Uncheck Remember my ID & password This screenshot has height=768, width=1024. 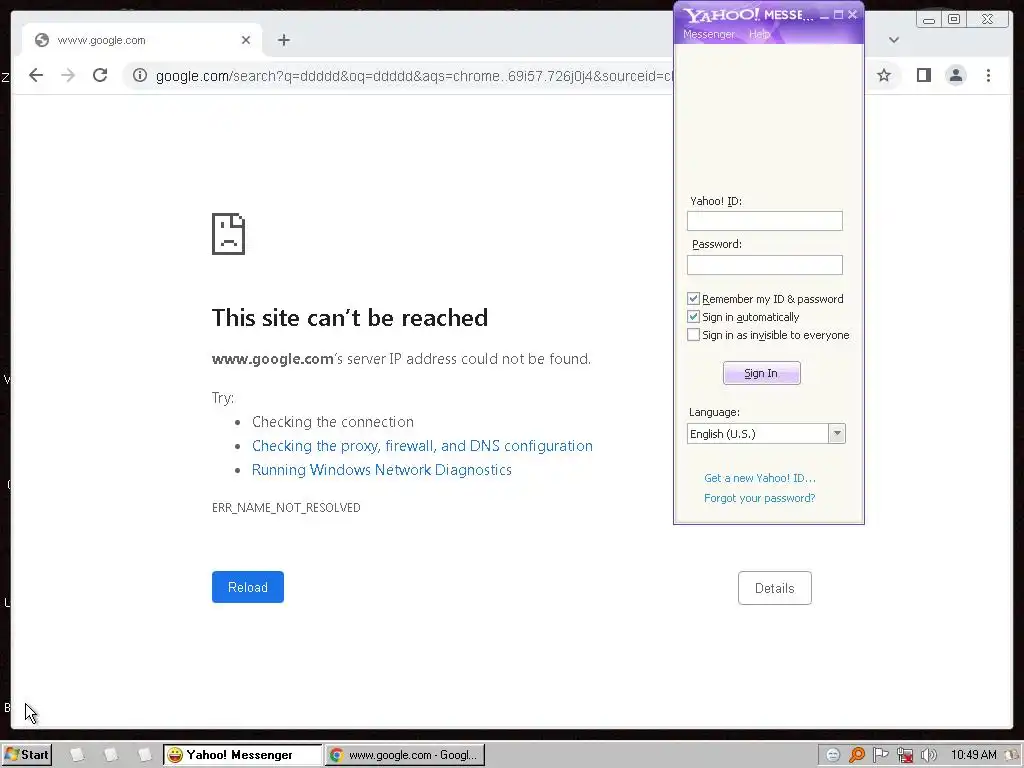(x=694, y=298)
